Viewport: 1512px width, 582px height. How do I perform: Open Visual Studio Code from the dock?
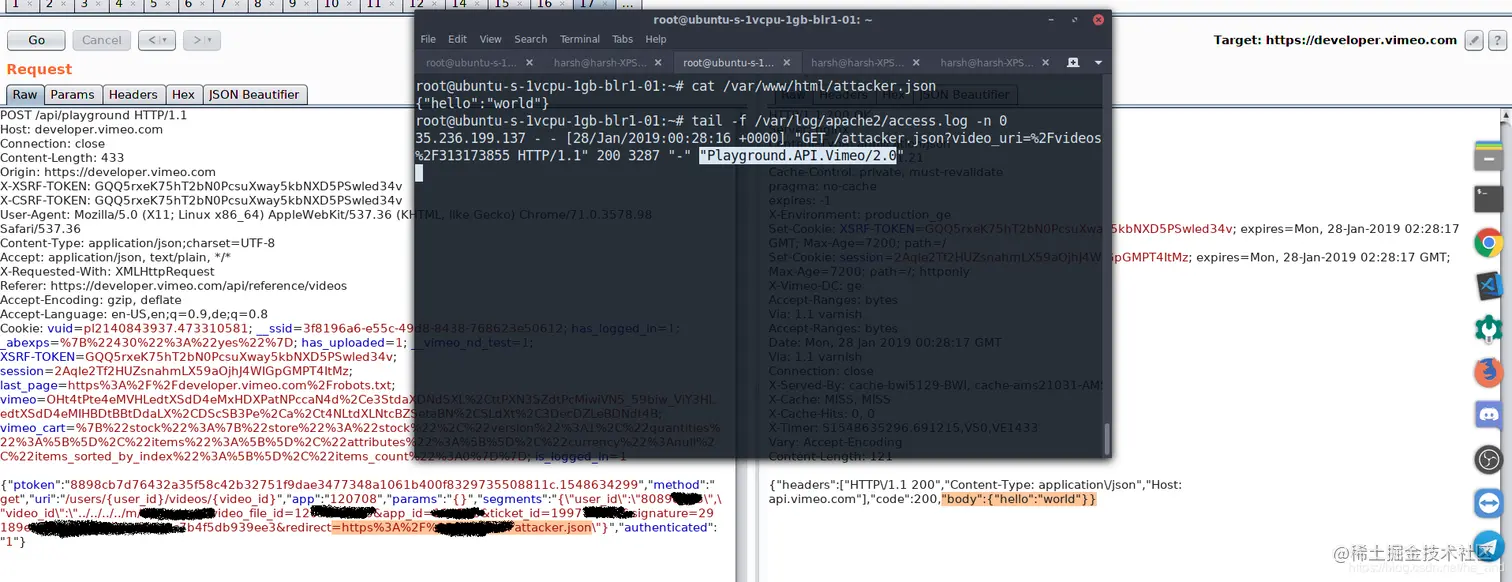click(x=1489, y=286)
